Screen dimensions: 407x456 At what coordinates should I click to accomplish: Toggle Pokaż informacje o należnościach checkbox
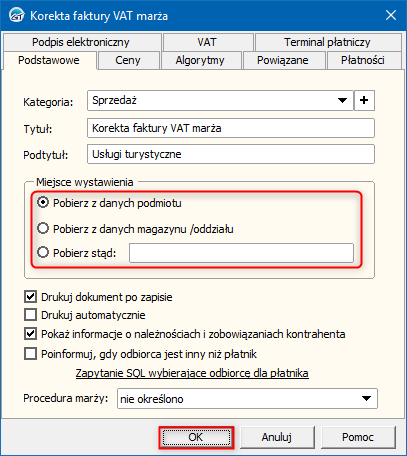[x=30, y=334]
